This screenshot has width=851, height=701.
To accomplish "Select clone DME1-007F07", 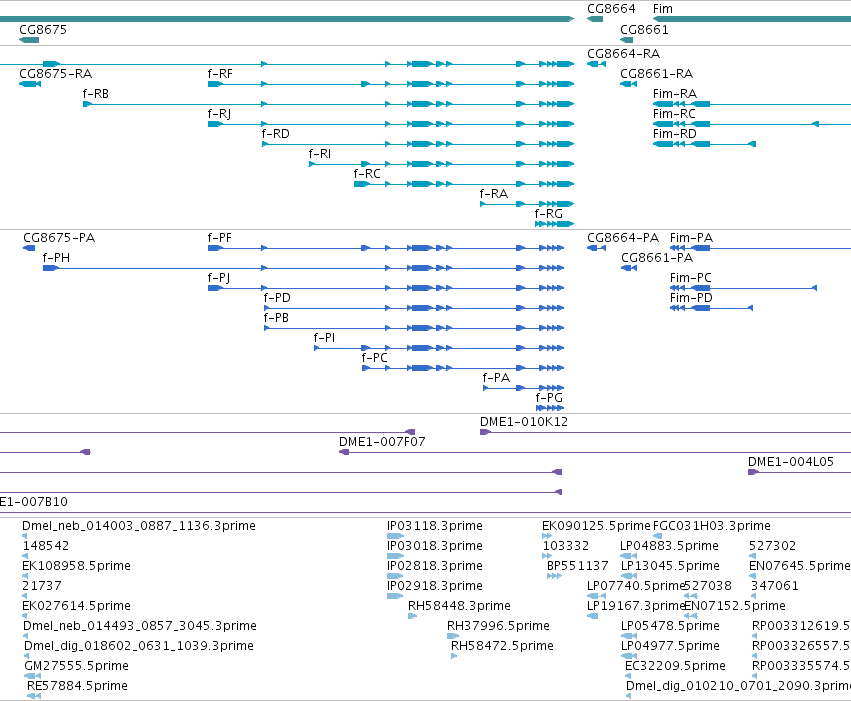I will pyautogui.click(x=382, y=442).
